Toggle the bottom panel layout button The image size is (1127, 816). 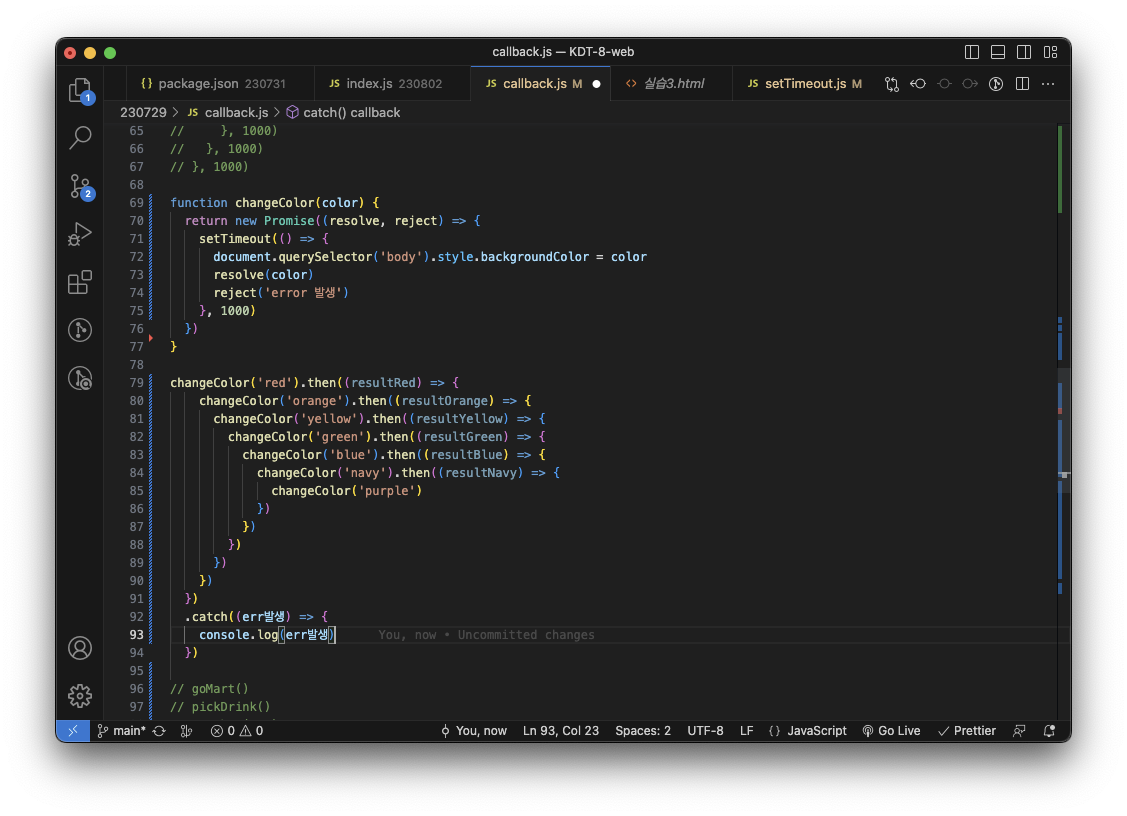(x=998, y=52)
